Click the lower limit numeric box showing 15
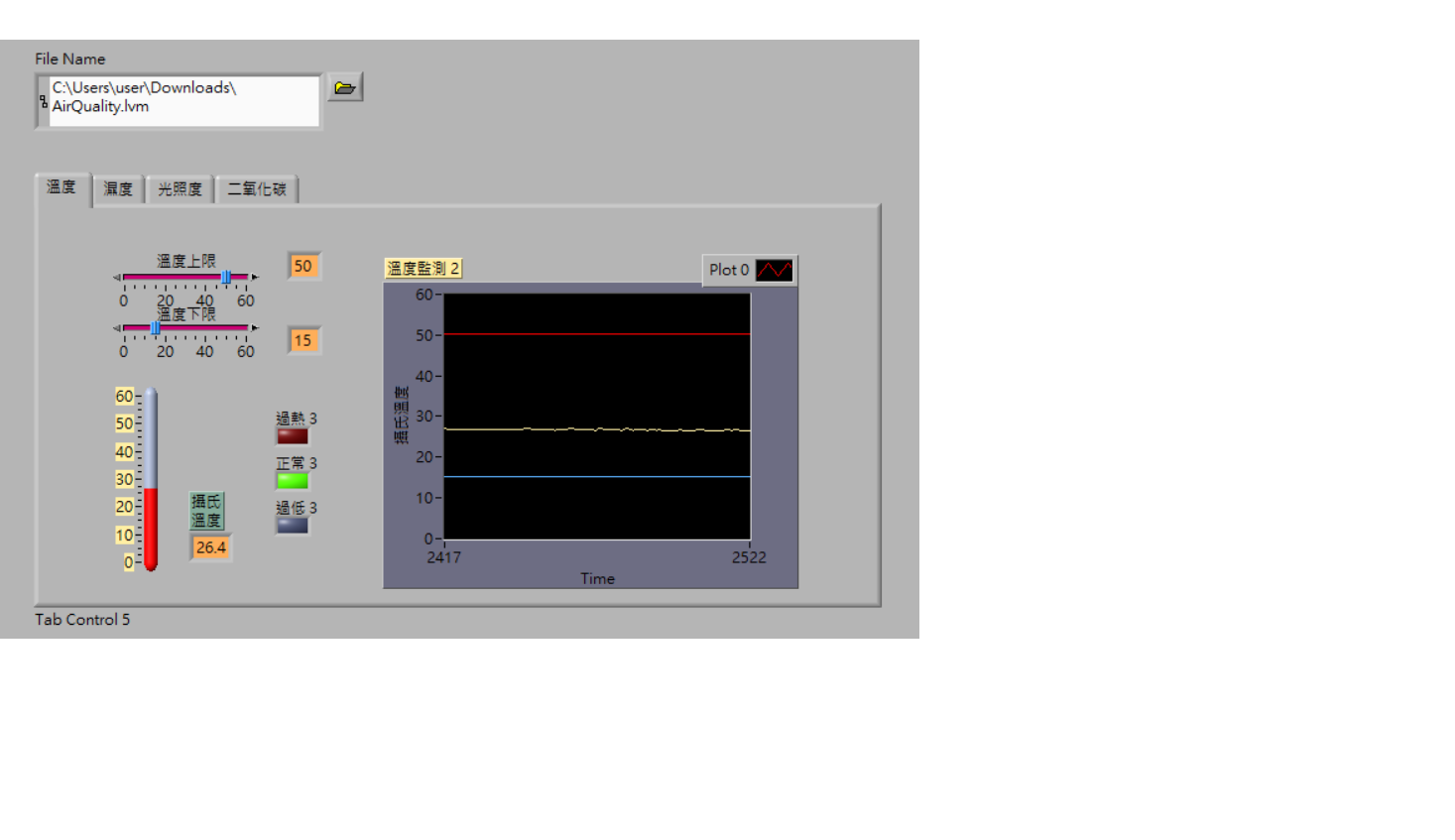The width and height of the screenshot is (1455, 840). tap(303, 340)
